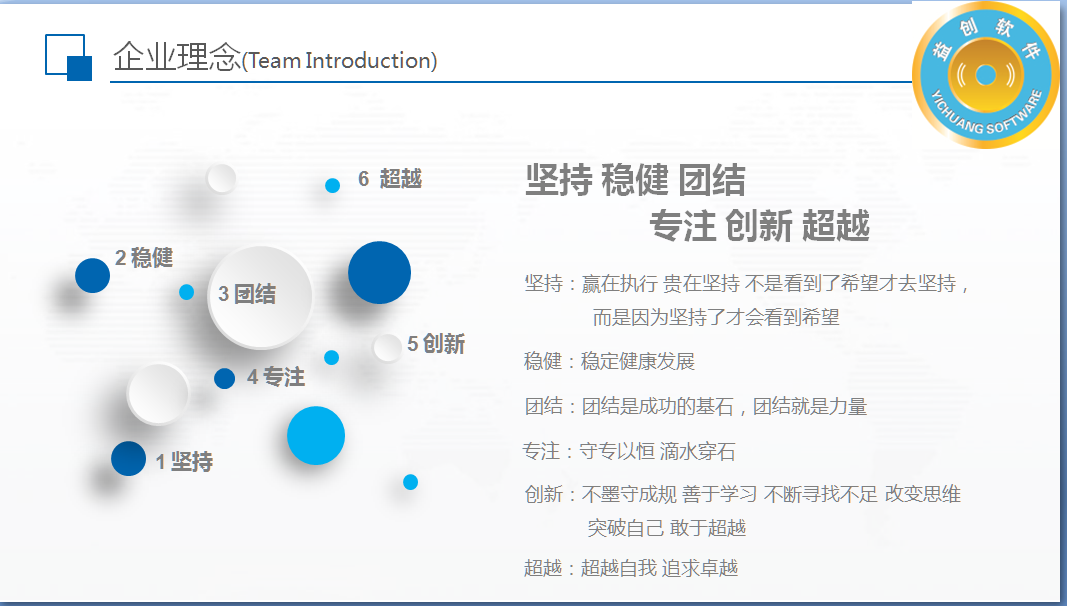Viewport: 1067px width, 606px height.
Task: Click the large white "3 团结" circle
Action: point(260,297)
